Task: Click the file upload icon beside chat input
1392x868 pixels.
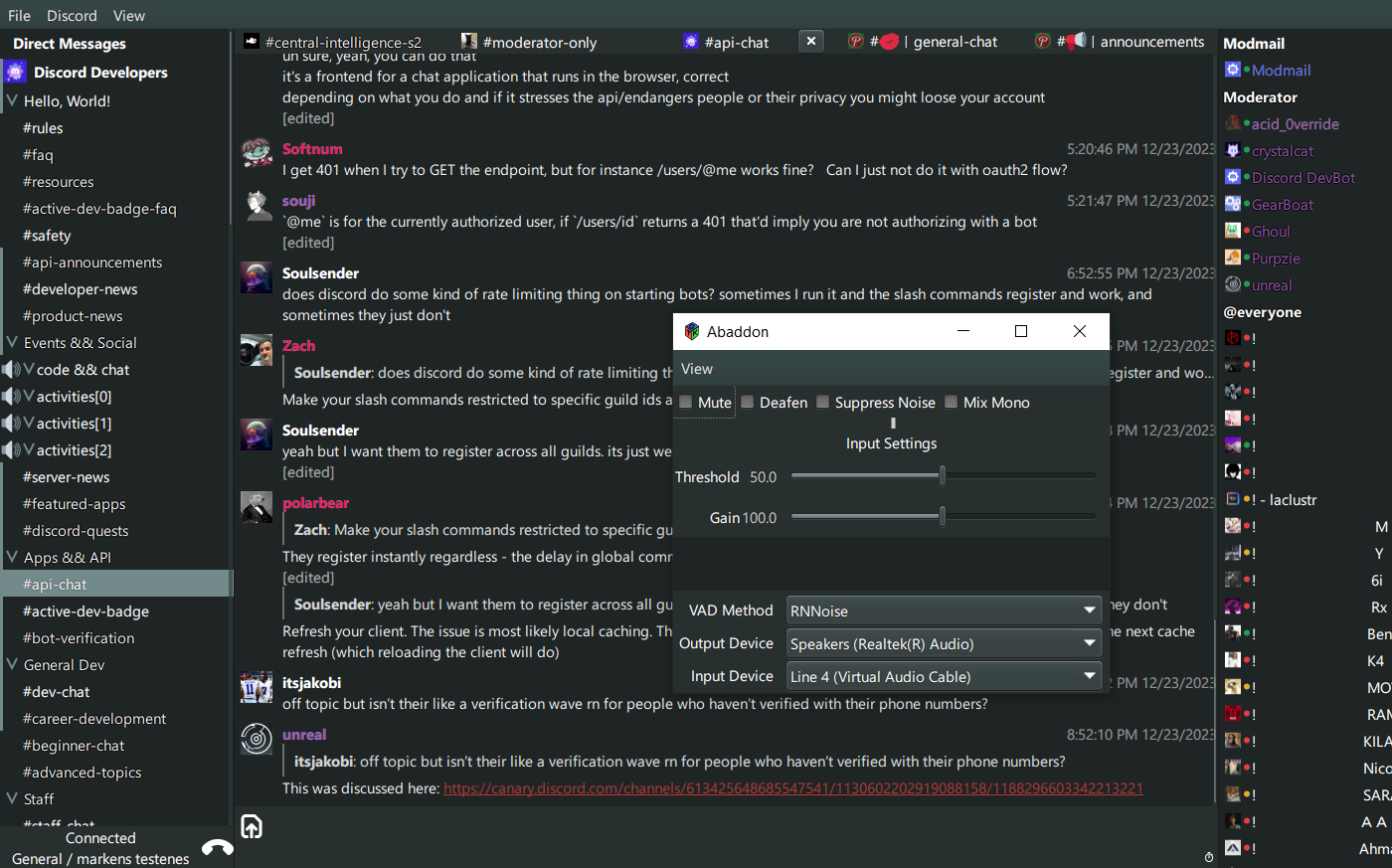Action: click(252, 826)
